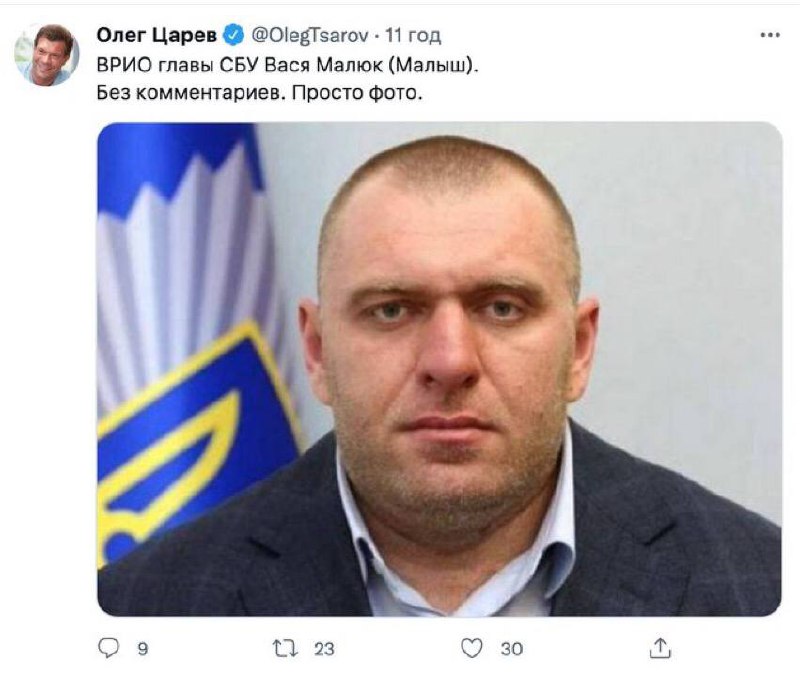Click the reply count 9

point(143,648)
